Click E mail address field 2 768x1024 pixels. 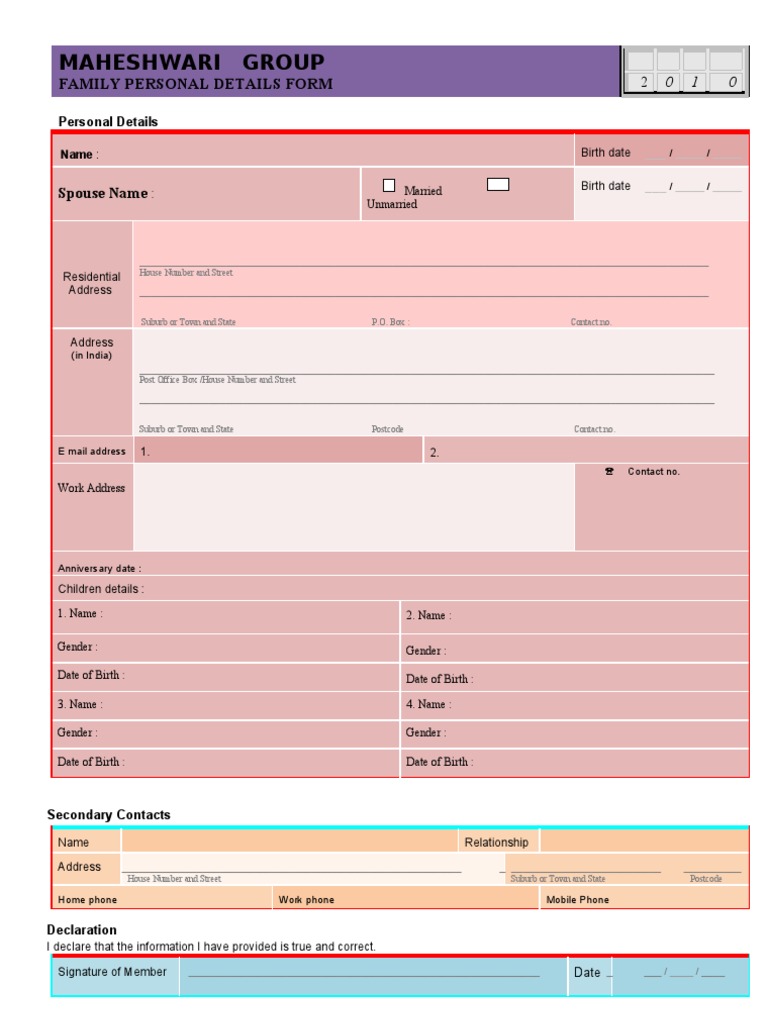pos(586,451)
